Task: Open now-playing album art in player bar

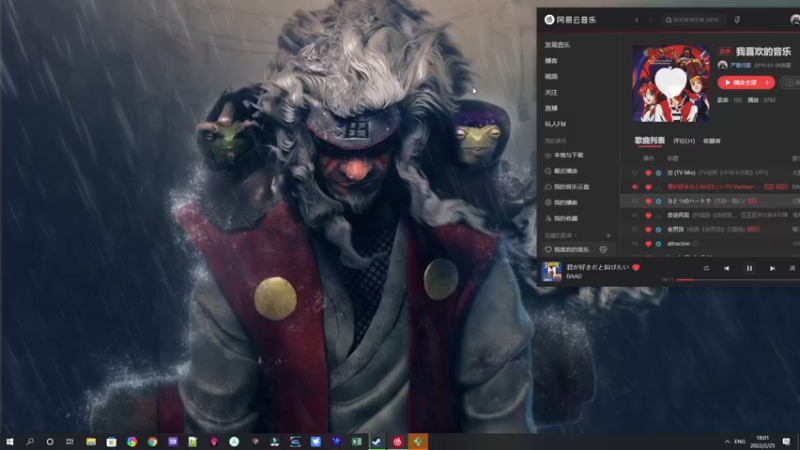Action: [x=552, y=271]
